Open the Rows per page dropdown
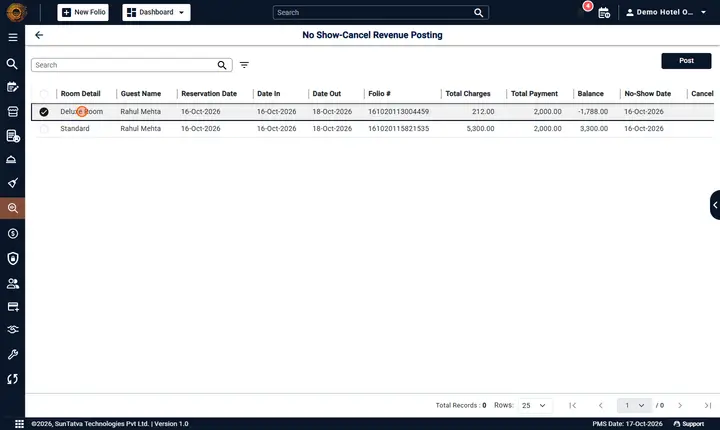The width and height of the screenshot is (720, 430). pos(534,405)
